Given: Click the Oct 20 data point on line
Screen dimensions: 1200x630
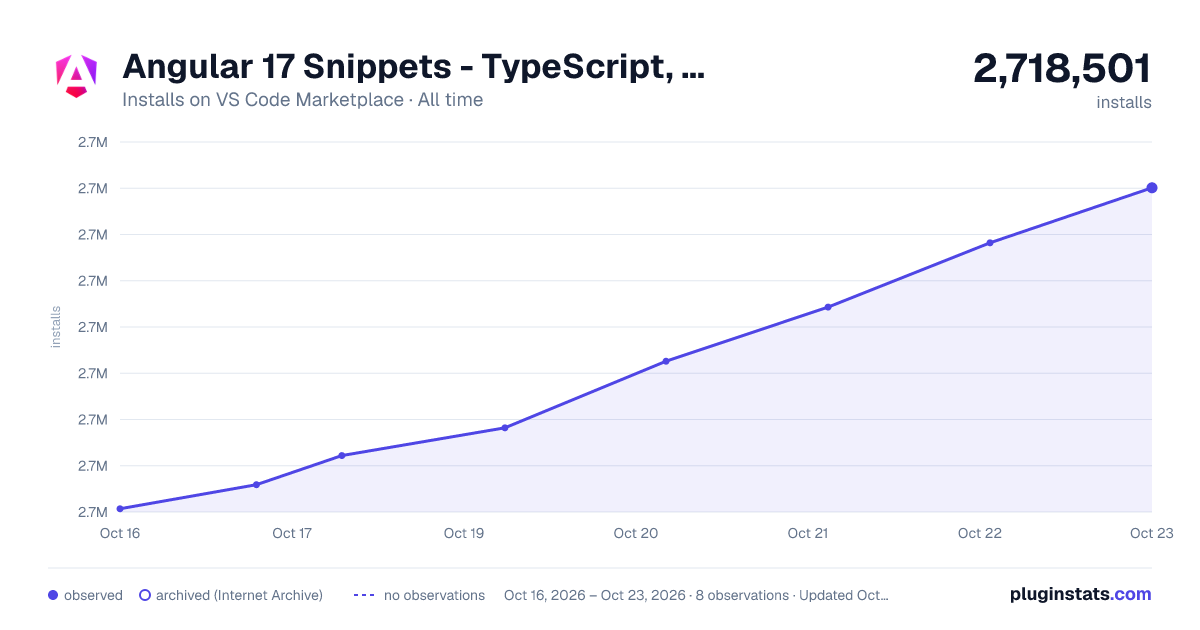Looking at the screenshot, I should coord(666,361).
